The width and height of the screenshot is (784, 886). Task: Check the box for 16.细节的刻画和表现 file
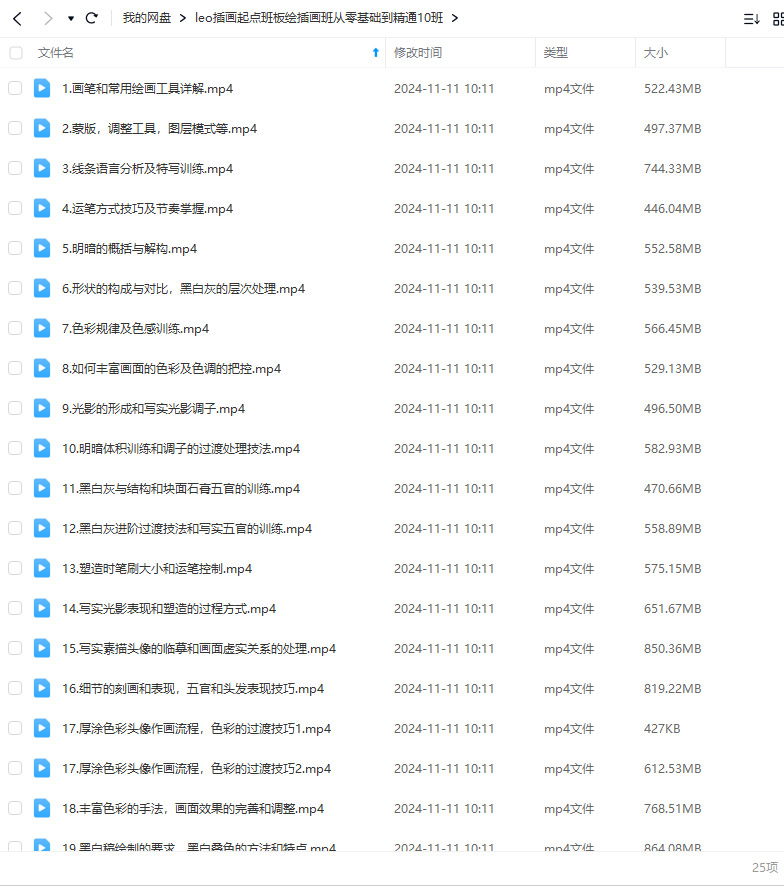[15, 688]
